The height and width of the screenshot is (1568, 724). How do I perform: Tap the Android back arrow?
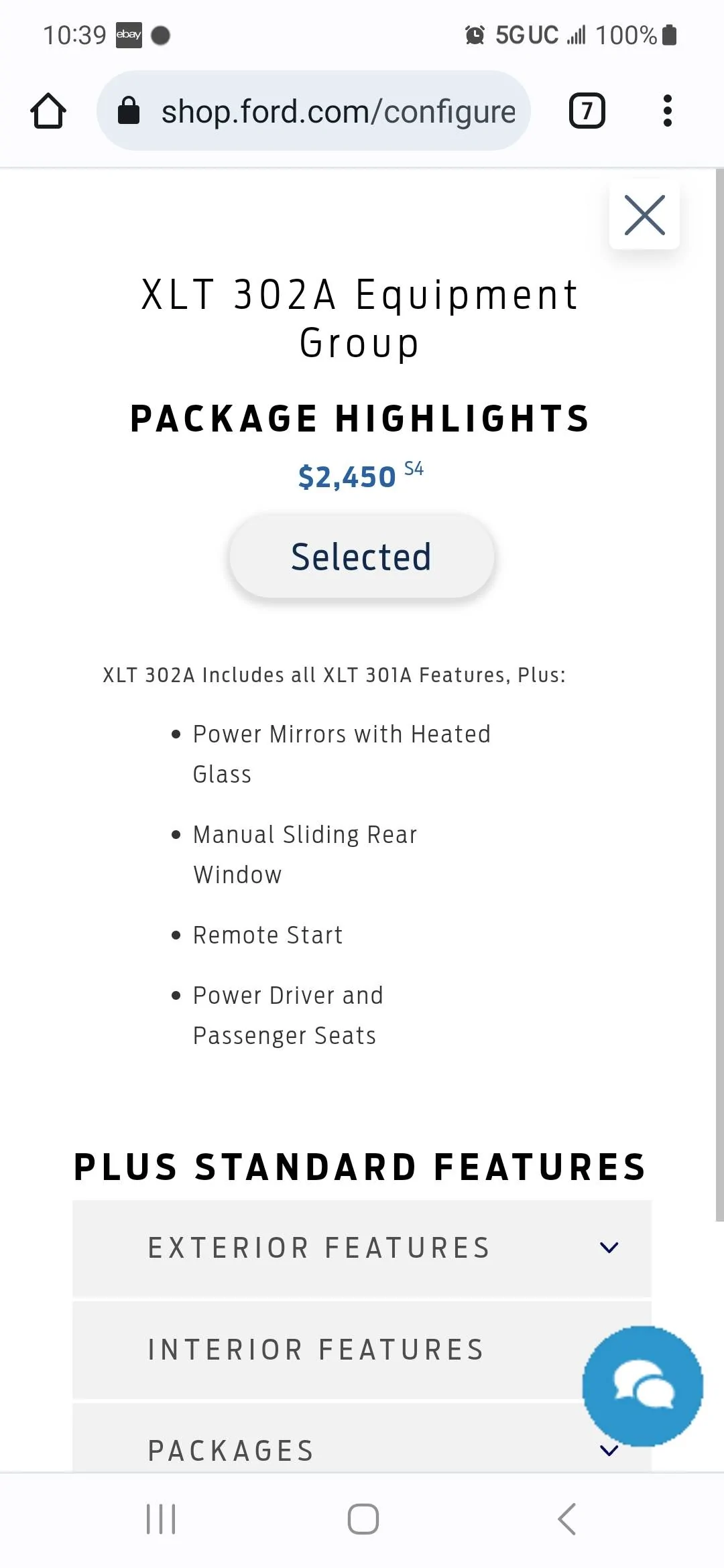point(566,1519)
